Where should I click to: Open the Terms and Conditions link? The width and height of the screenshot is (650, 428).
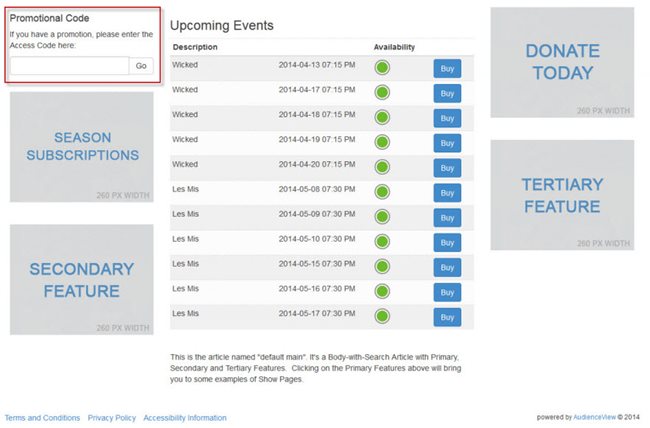pyautogui.click(x=42, y=418)
